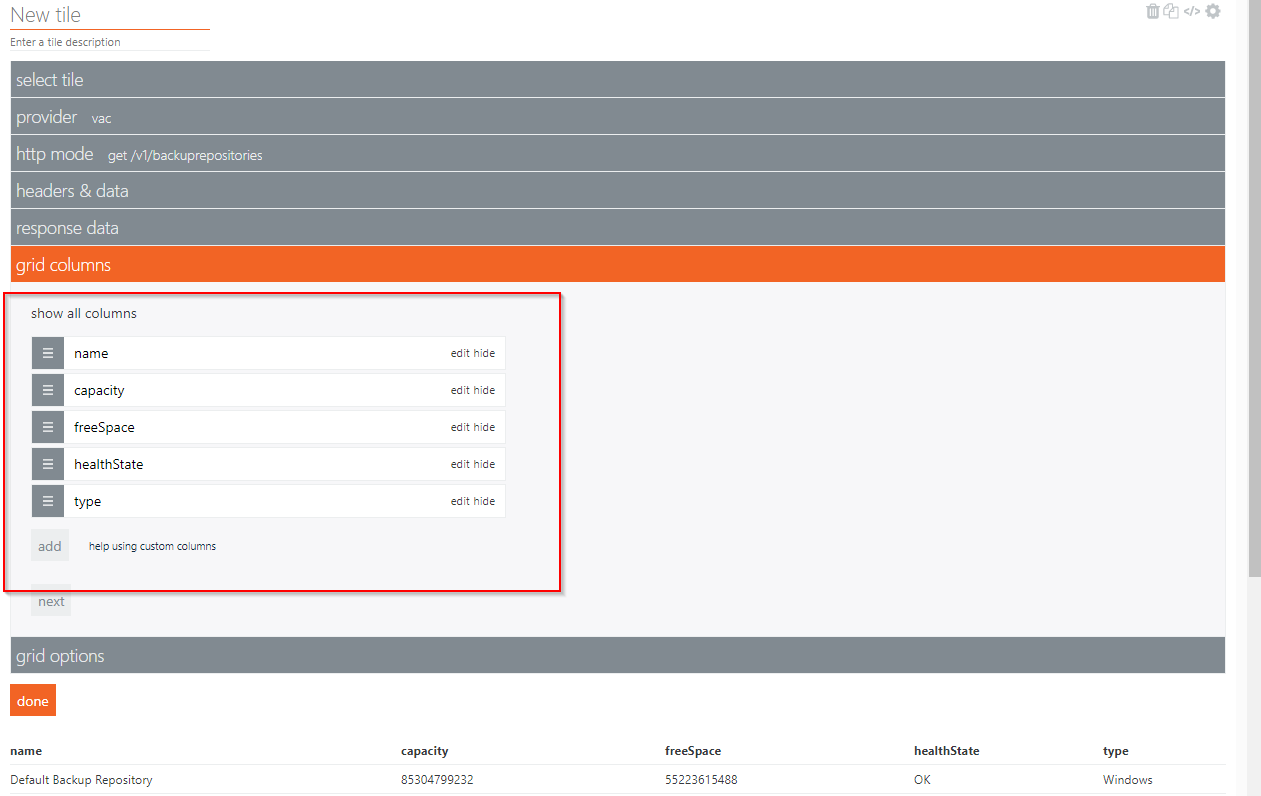Click the drag handle for type column
The image size is (1261, 796).
coord(47,501)
